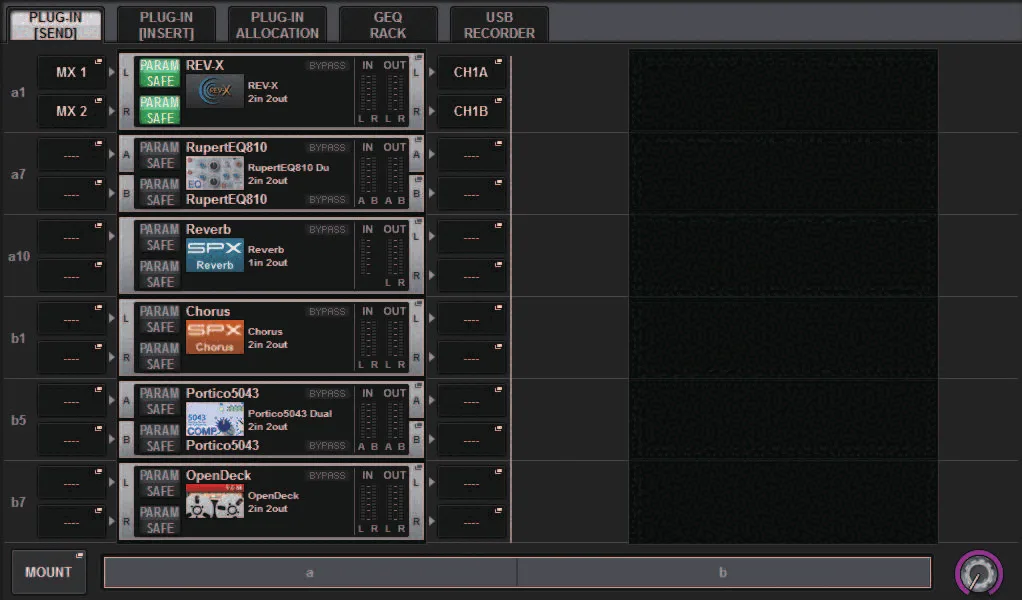This screenshot has width=1022, height=600.
Task: Open the SPX Reverb plug-in thumbnail
Action: click(x=215, y=255)
